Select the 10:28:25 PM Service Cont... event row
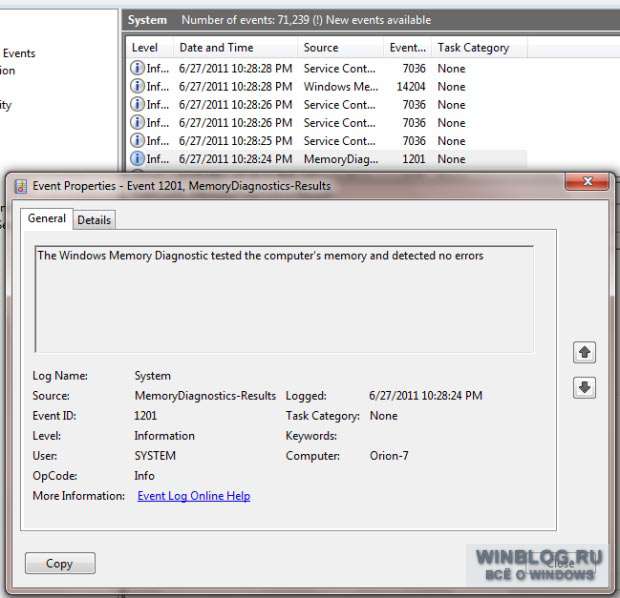The width and height of the screenshot is (620, 598). (327, 141)
